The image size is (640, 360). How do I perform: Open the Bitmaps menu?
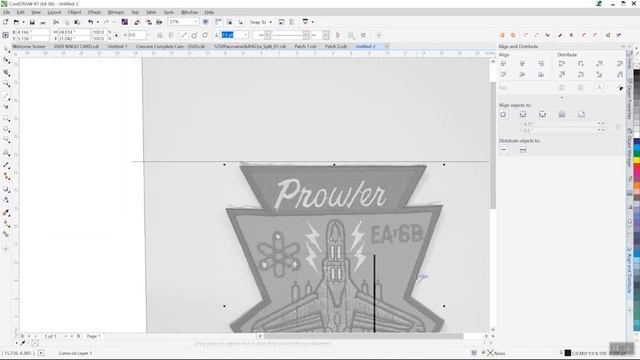tap(116, 12)
